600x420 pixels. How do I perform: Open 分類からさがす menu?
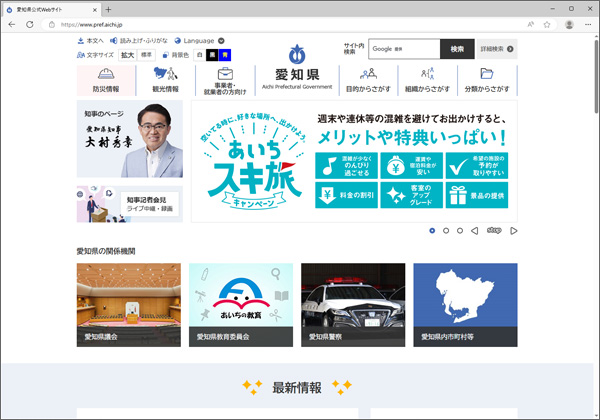pyautogui.click(x=487, y=80)
